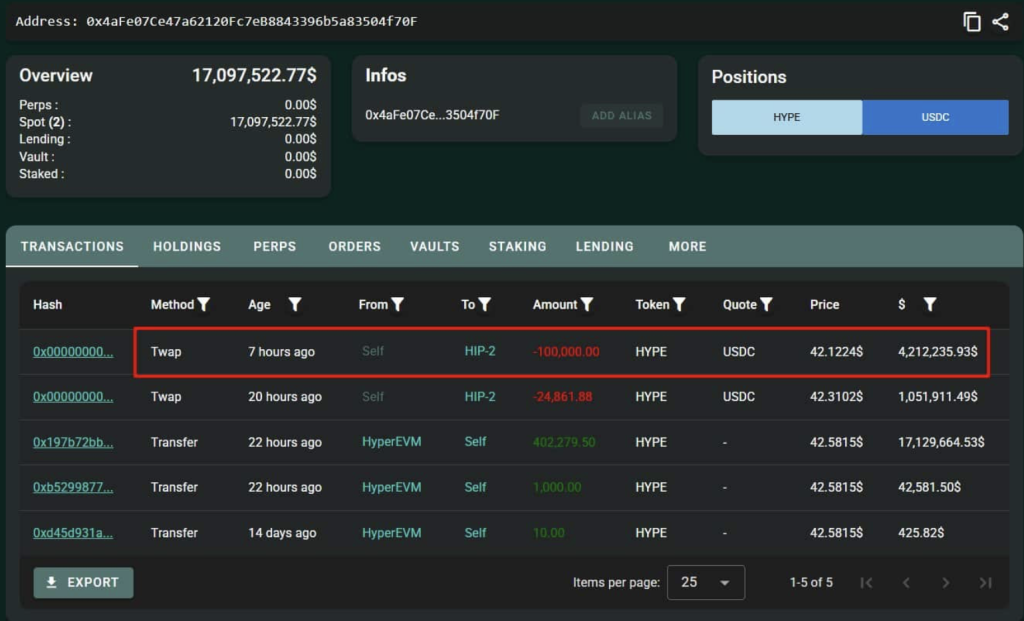Select the HYPE position segment
The image size is (1024, 621).
click(x=787, y=118)
